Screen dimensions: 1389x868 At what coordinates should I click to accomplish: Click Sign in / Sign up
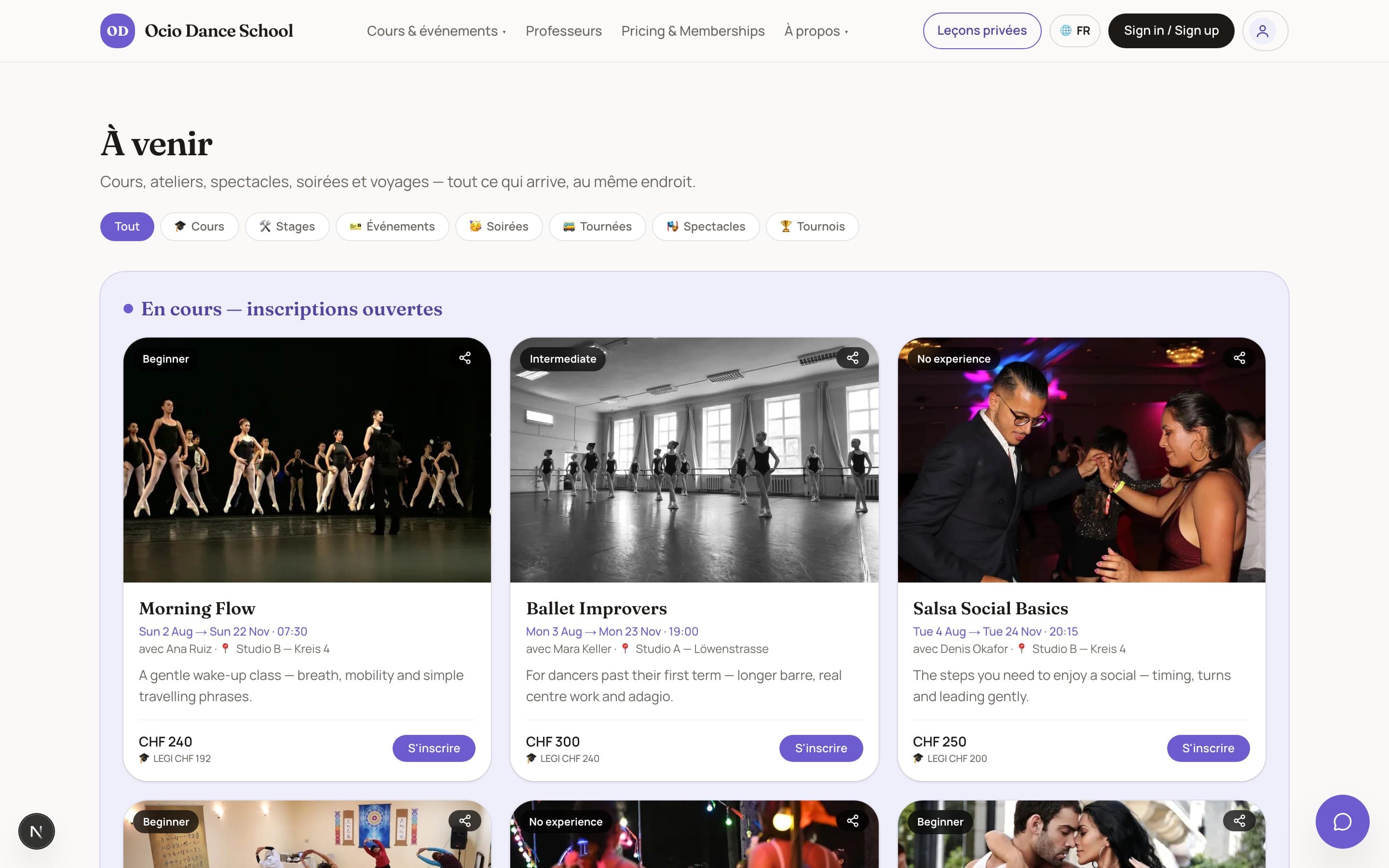1171,31
